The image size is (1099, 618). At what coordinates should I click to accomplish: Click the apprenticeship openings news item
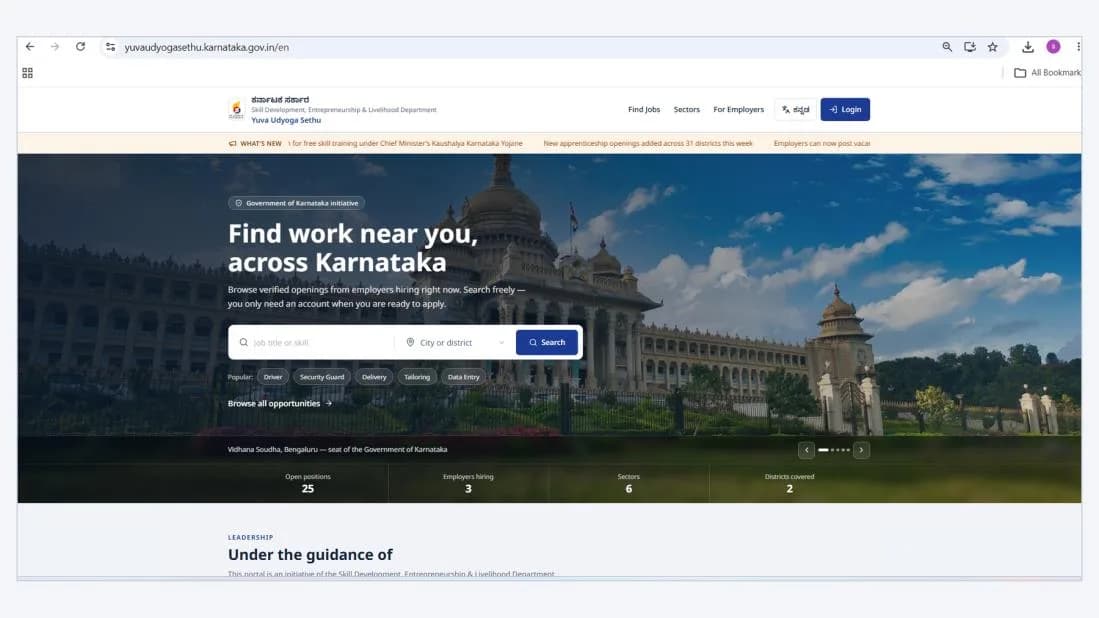648,144
